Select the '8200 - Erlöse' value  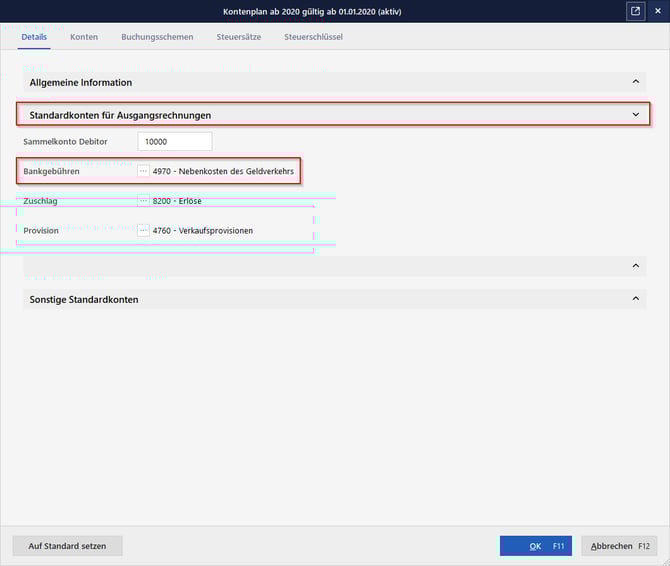point(177,201)
